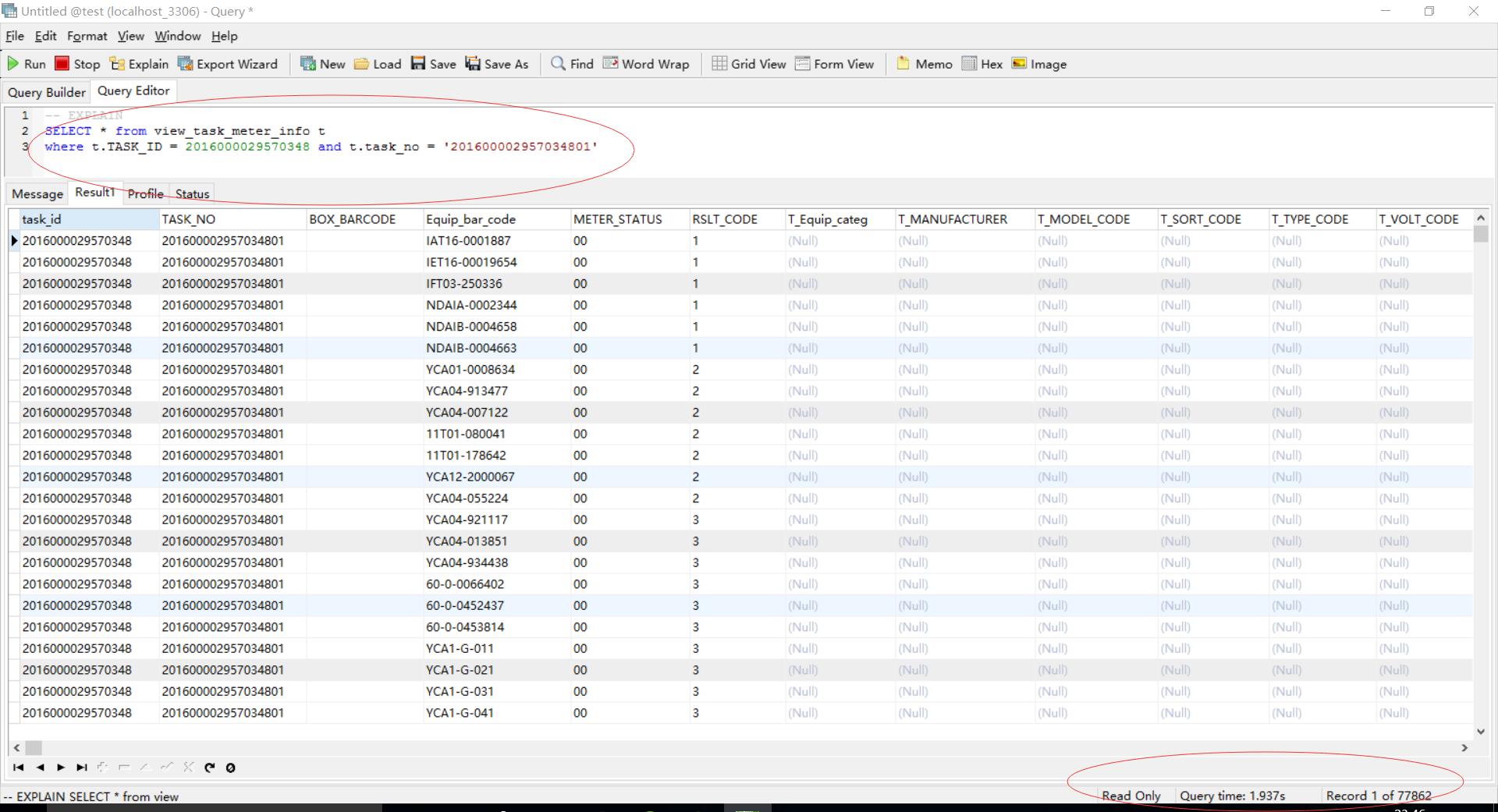Click the refresh results icon
1498x812 pixels.
pos(209,768)
